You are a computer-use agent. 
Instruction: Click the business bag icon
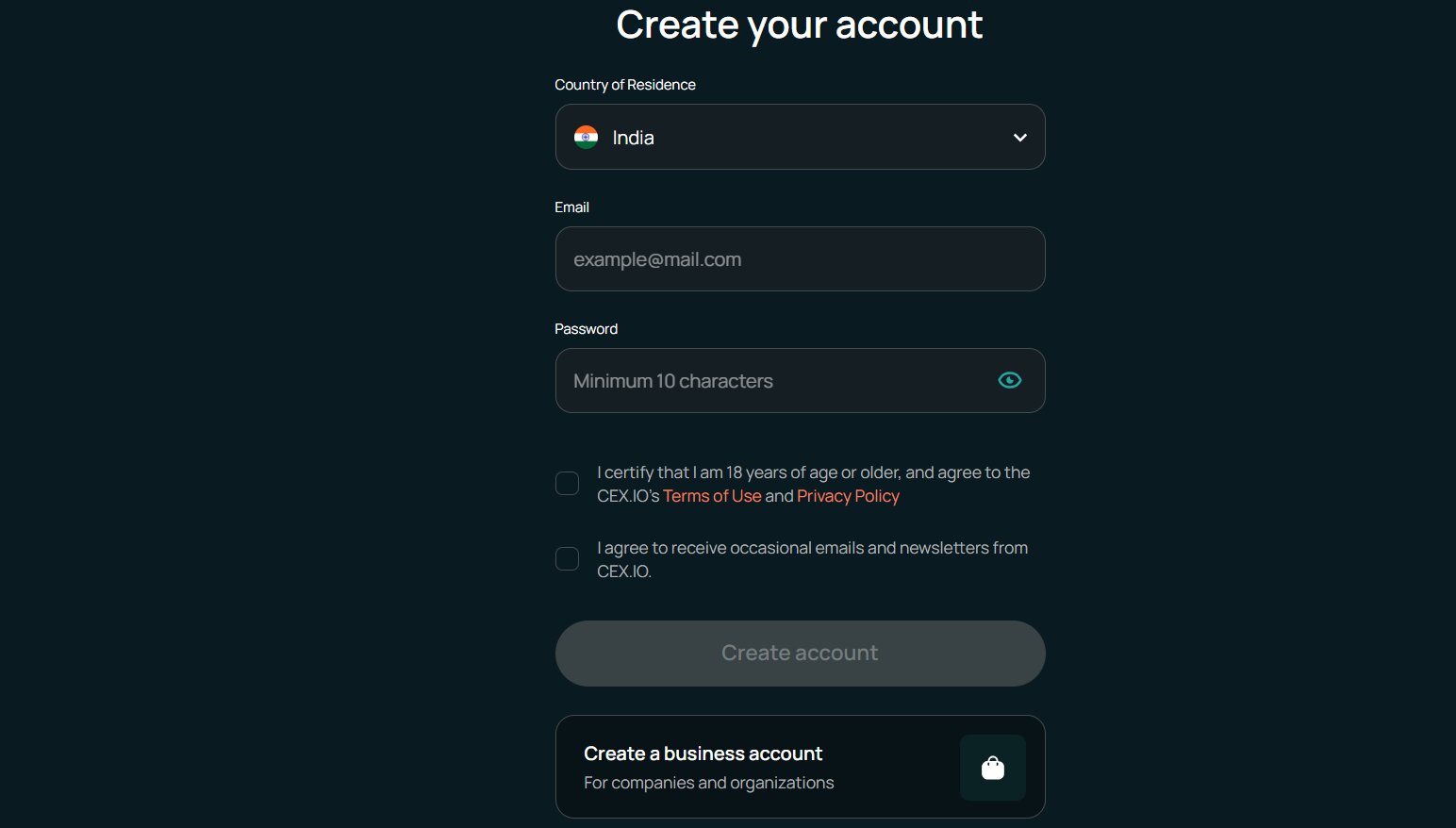[x=992, y=768]
